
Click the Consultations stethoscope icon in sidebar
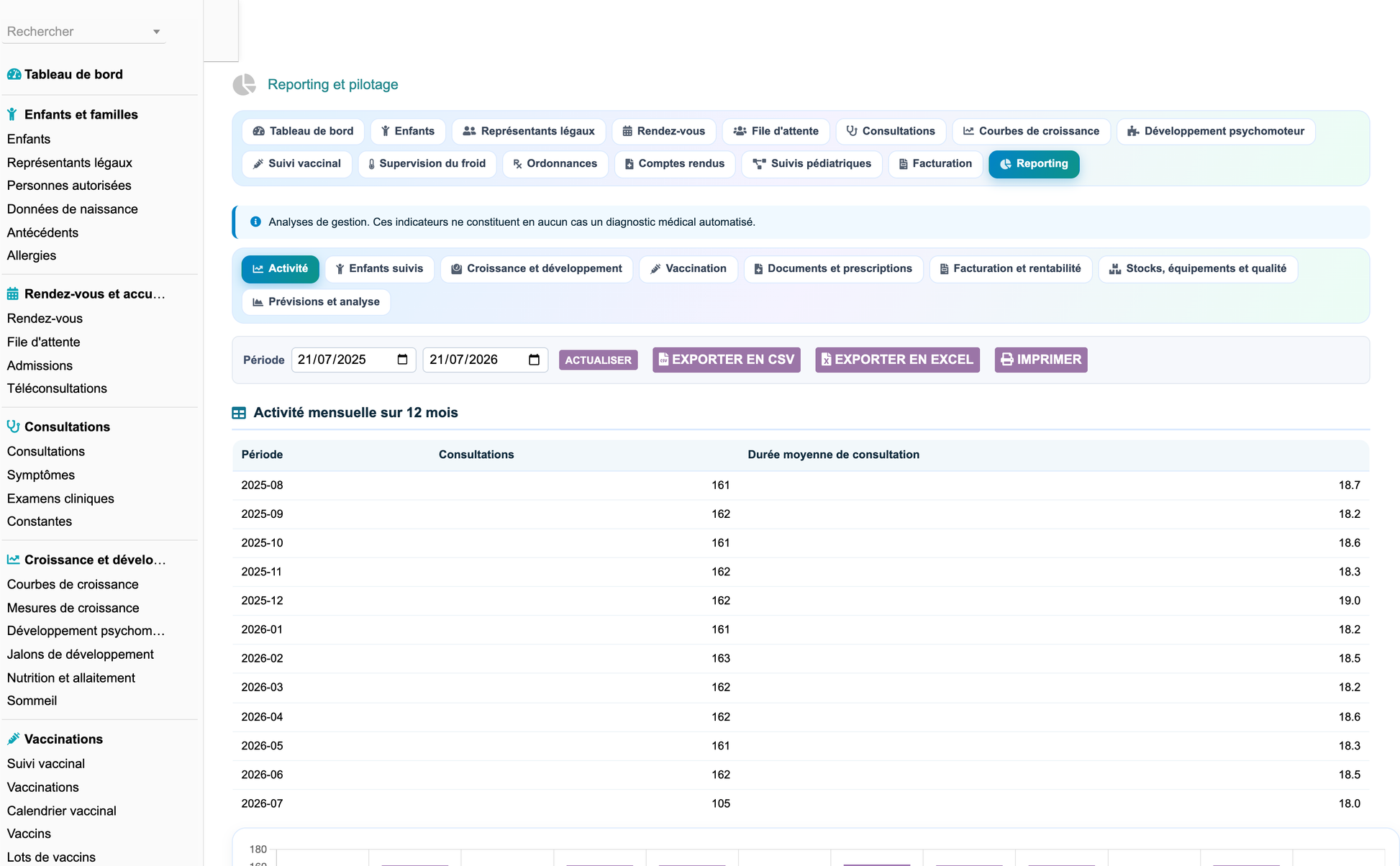pyautogui.click(x=13, y=426)
